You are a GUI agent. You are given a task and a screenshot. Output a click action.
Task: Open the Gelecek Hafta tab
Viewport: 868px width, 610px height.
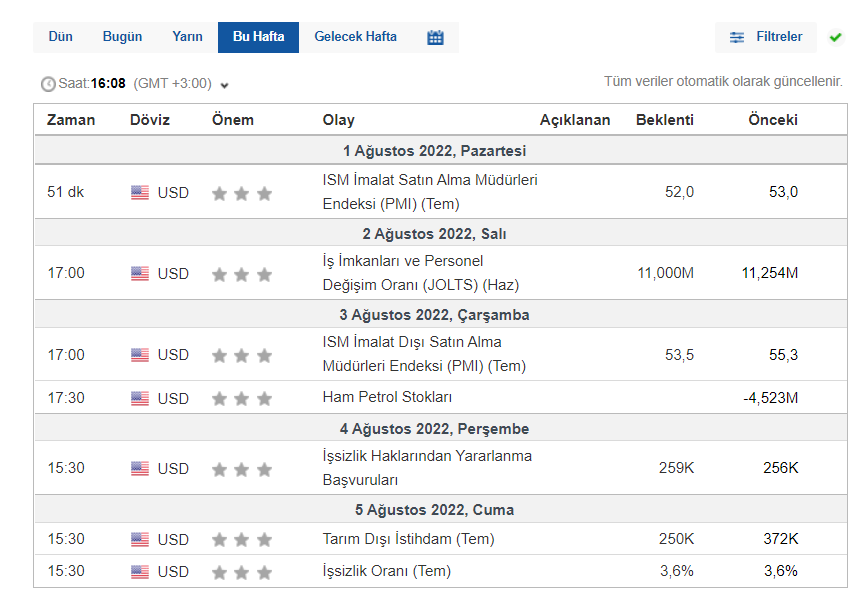(x=355, y=37)
